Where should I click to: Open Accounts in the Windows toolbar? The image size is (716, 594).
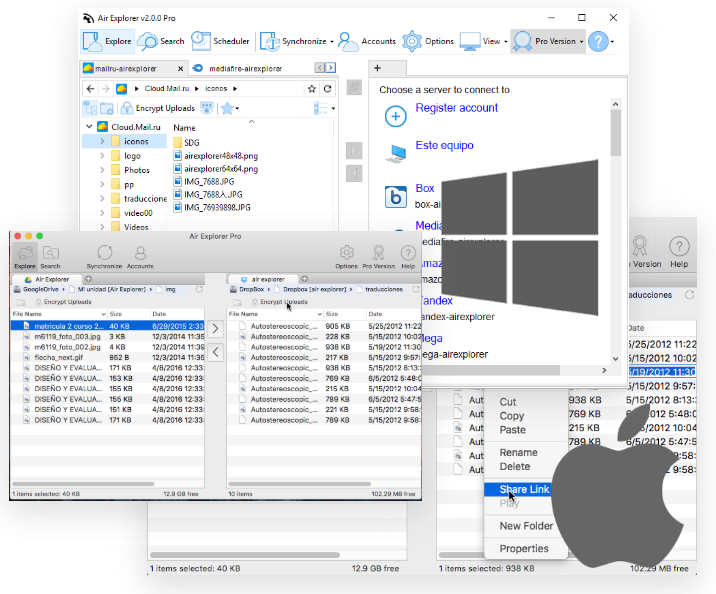367,41
